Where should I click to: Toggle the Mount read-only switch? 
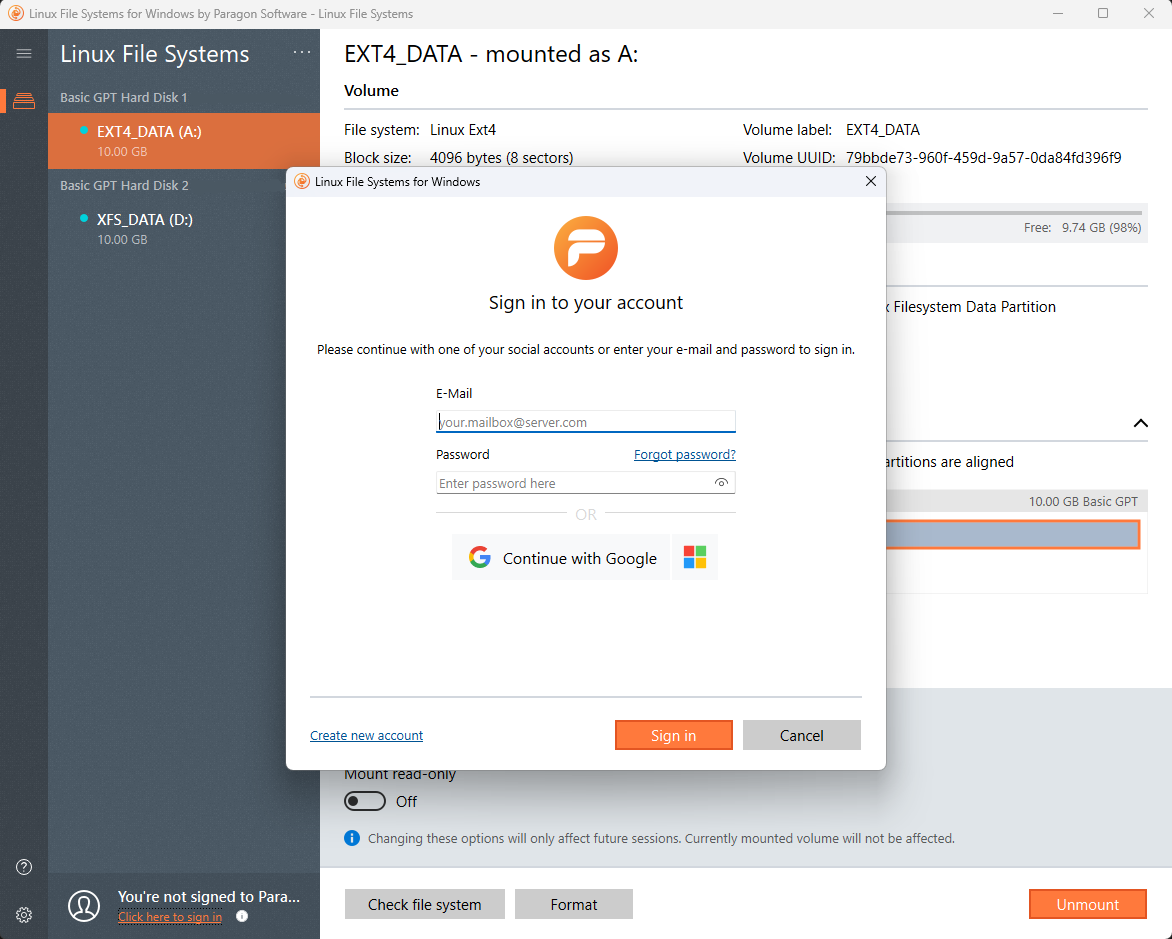(x=365, y=801)
